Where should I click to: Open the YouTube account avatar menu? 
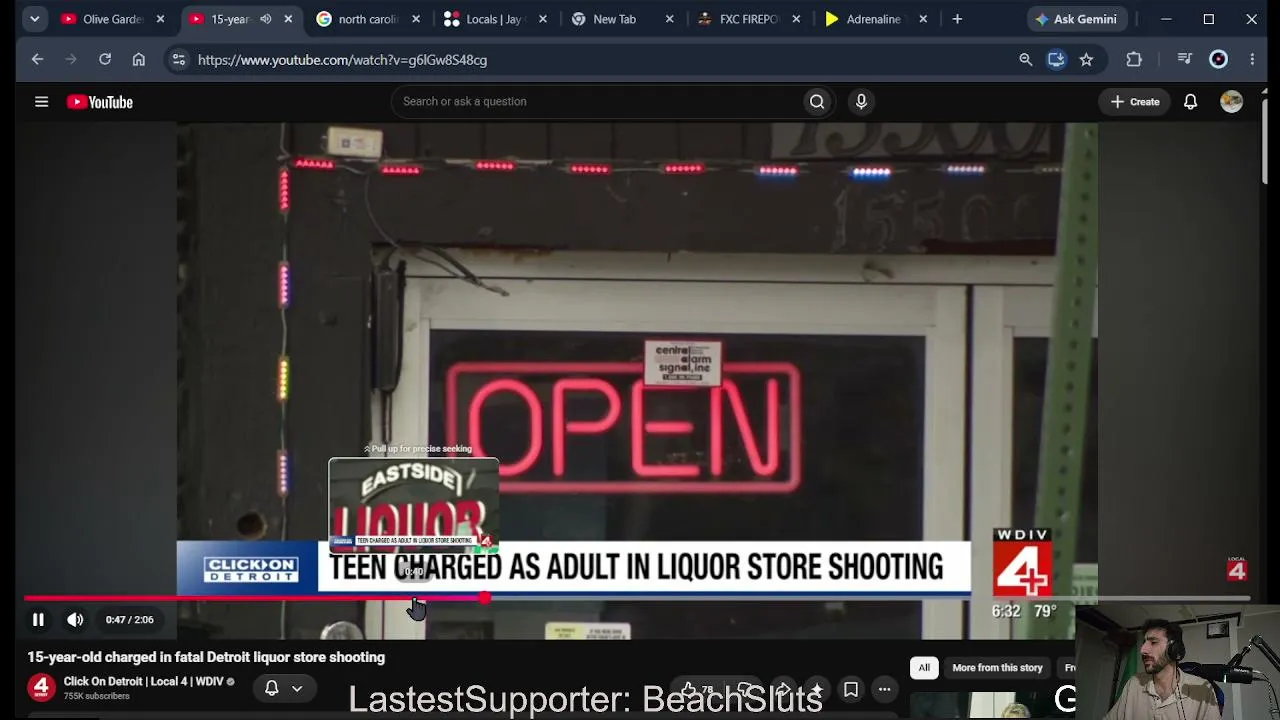coord(1231,101)
